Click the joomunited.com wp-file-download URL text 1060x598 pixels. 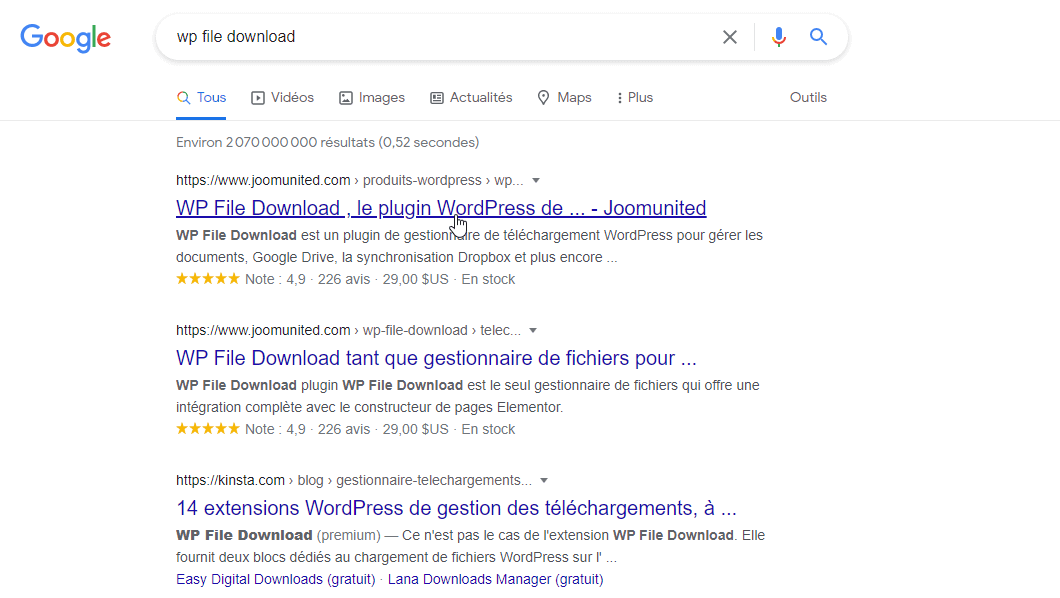pyautogui.click(x=349, y=330)
